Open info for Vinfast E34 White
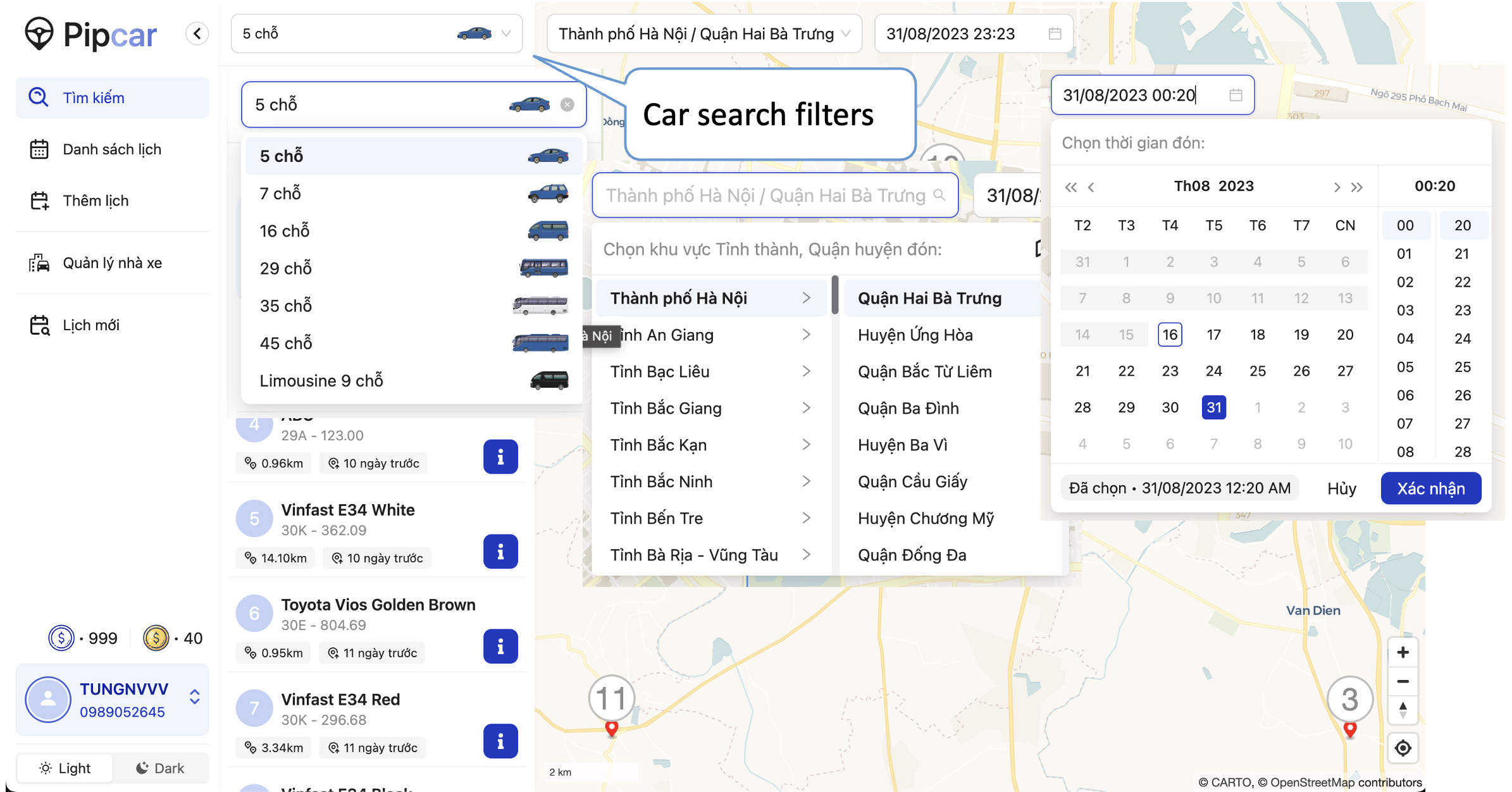 point(500,552)
